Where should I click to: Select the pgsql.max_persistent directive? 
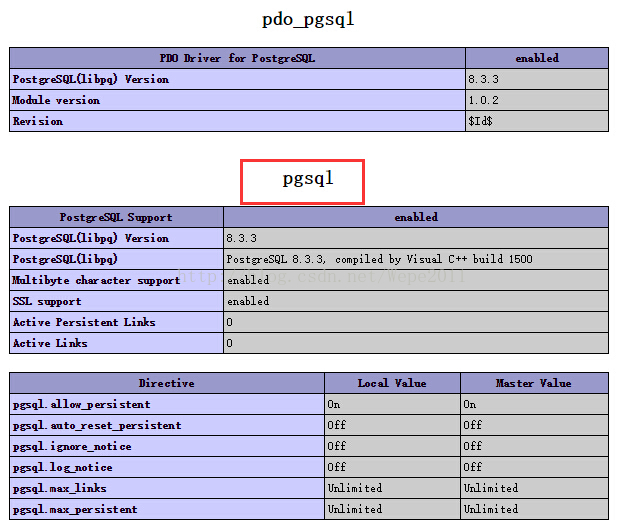(x=75, y=510)
